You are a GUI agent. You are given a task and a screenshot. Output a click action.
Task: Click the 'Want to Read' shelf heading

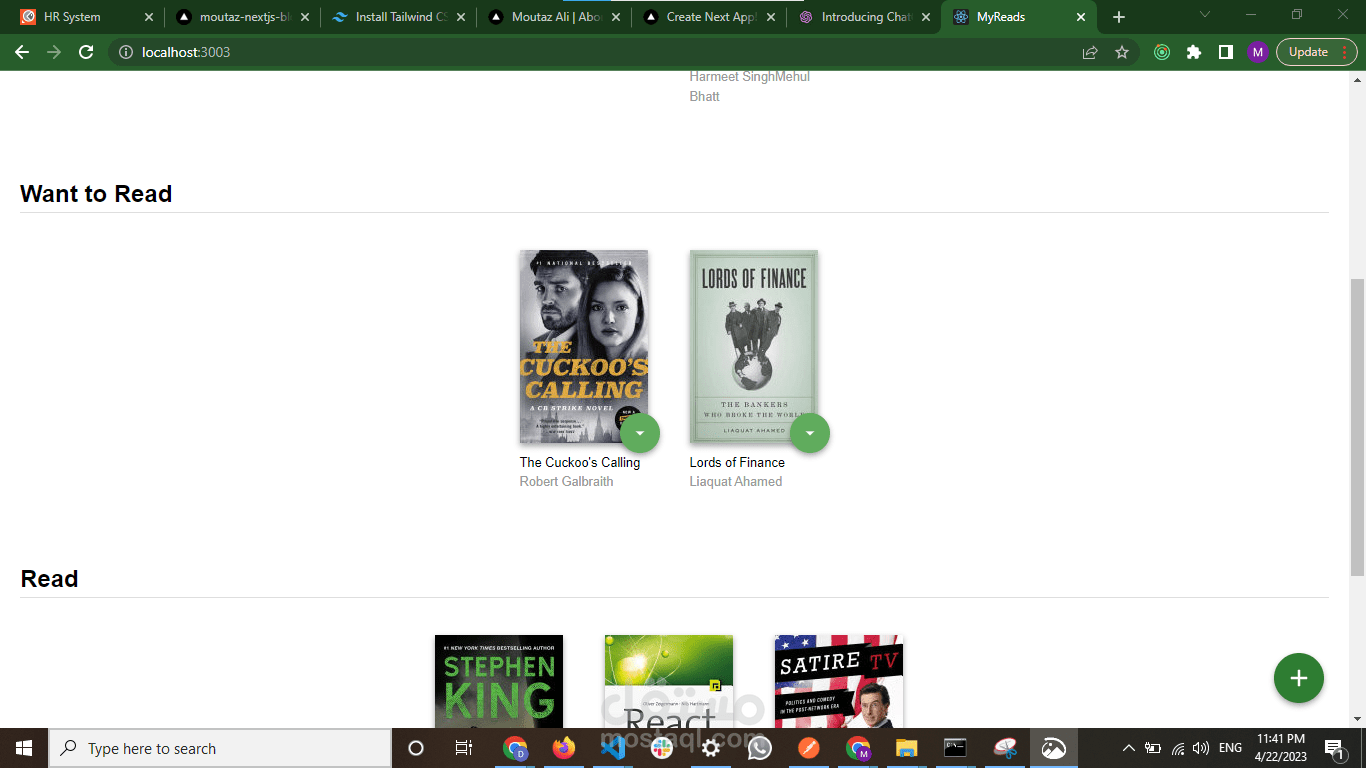tap(96, 194)
